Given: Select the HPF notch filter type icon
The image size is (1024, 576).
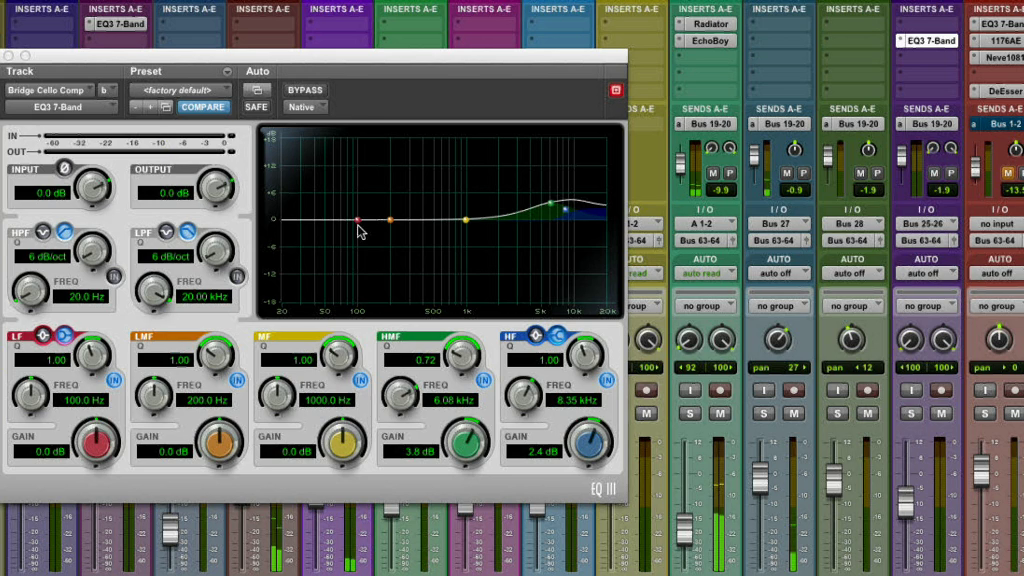Looking at the screenshot, I should tap(44, 232).
